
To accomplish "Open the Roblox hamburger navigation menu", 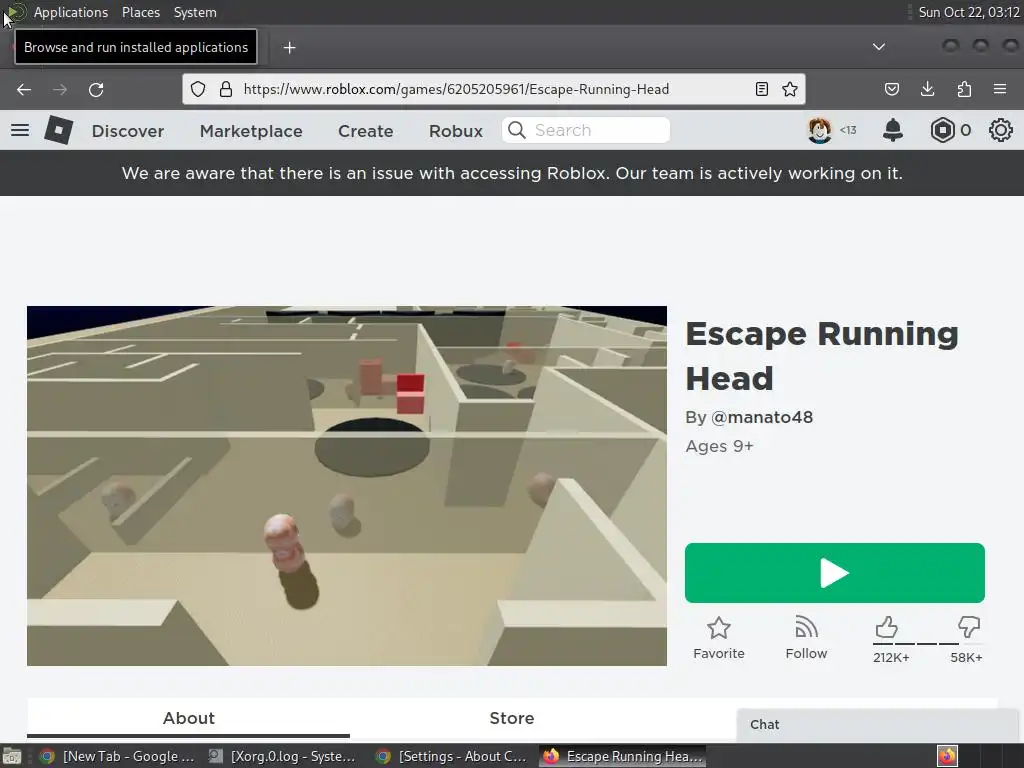I will (x=20, y=130).
